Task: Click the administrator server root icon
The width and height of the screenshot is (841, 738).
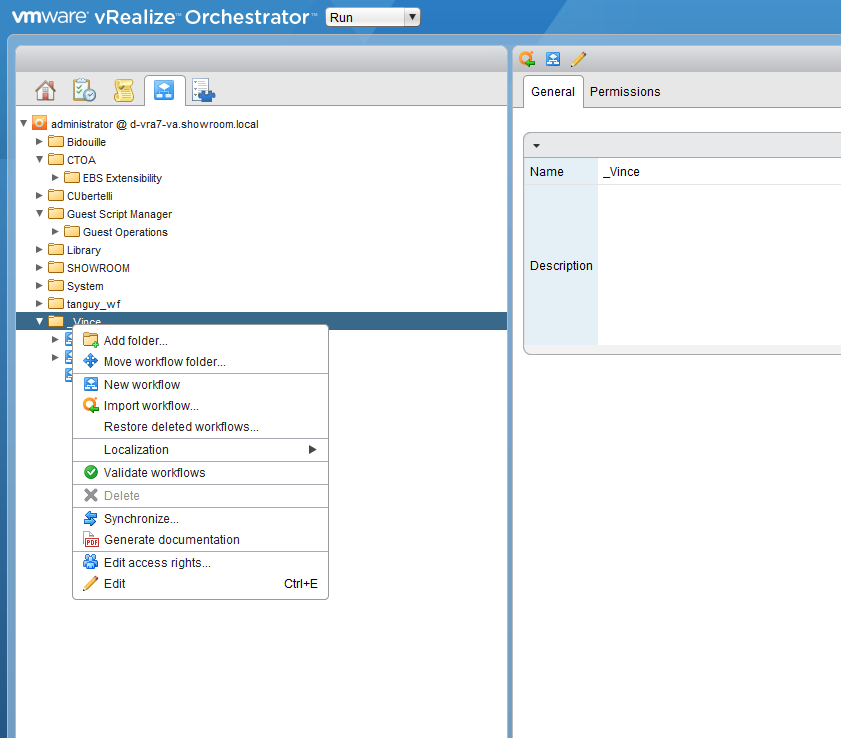Action: [39, 123]
